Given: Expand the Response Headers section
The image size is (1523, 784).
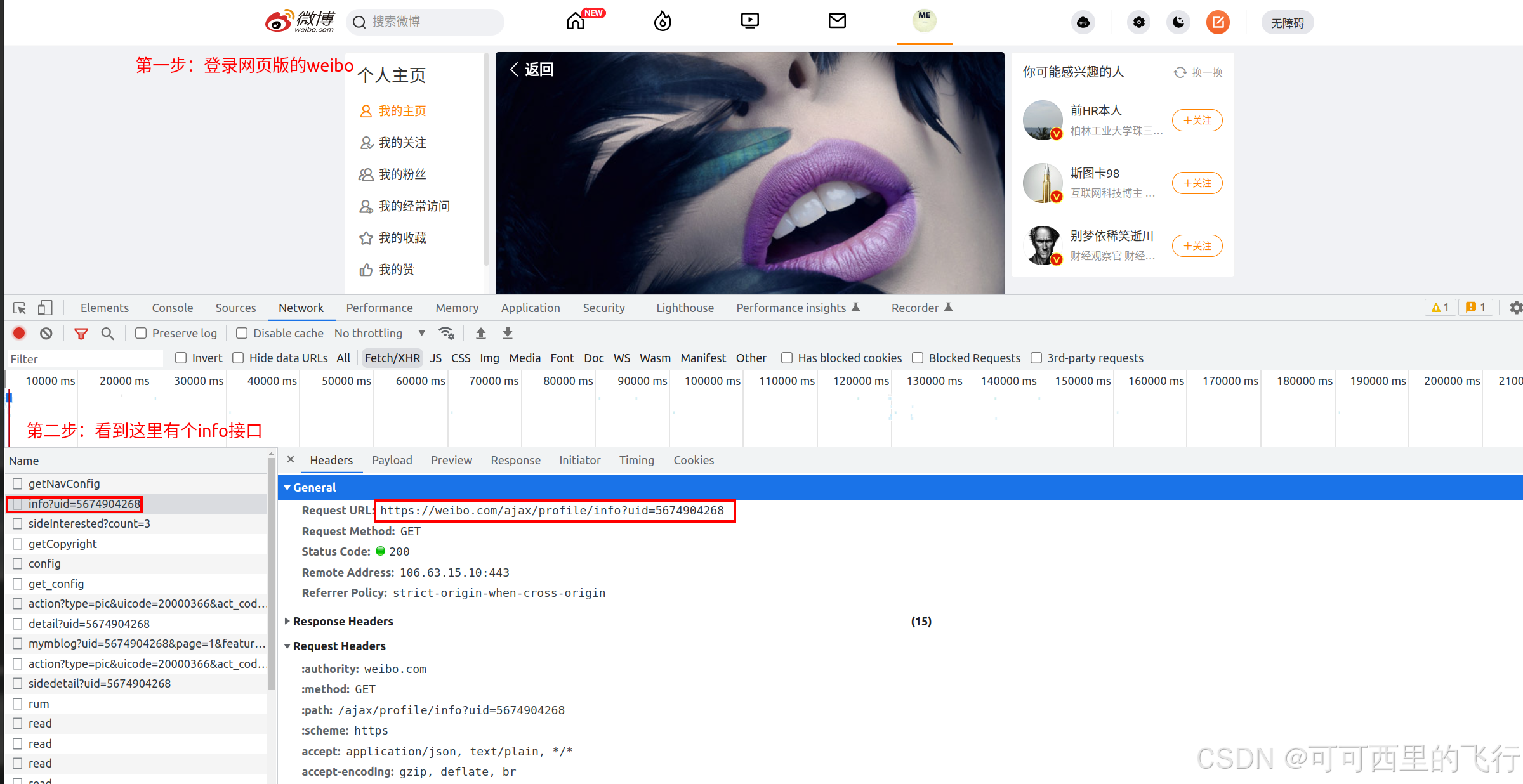Looking at the screenshot, I should (x=343, y=621).
